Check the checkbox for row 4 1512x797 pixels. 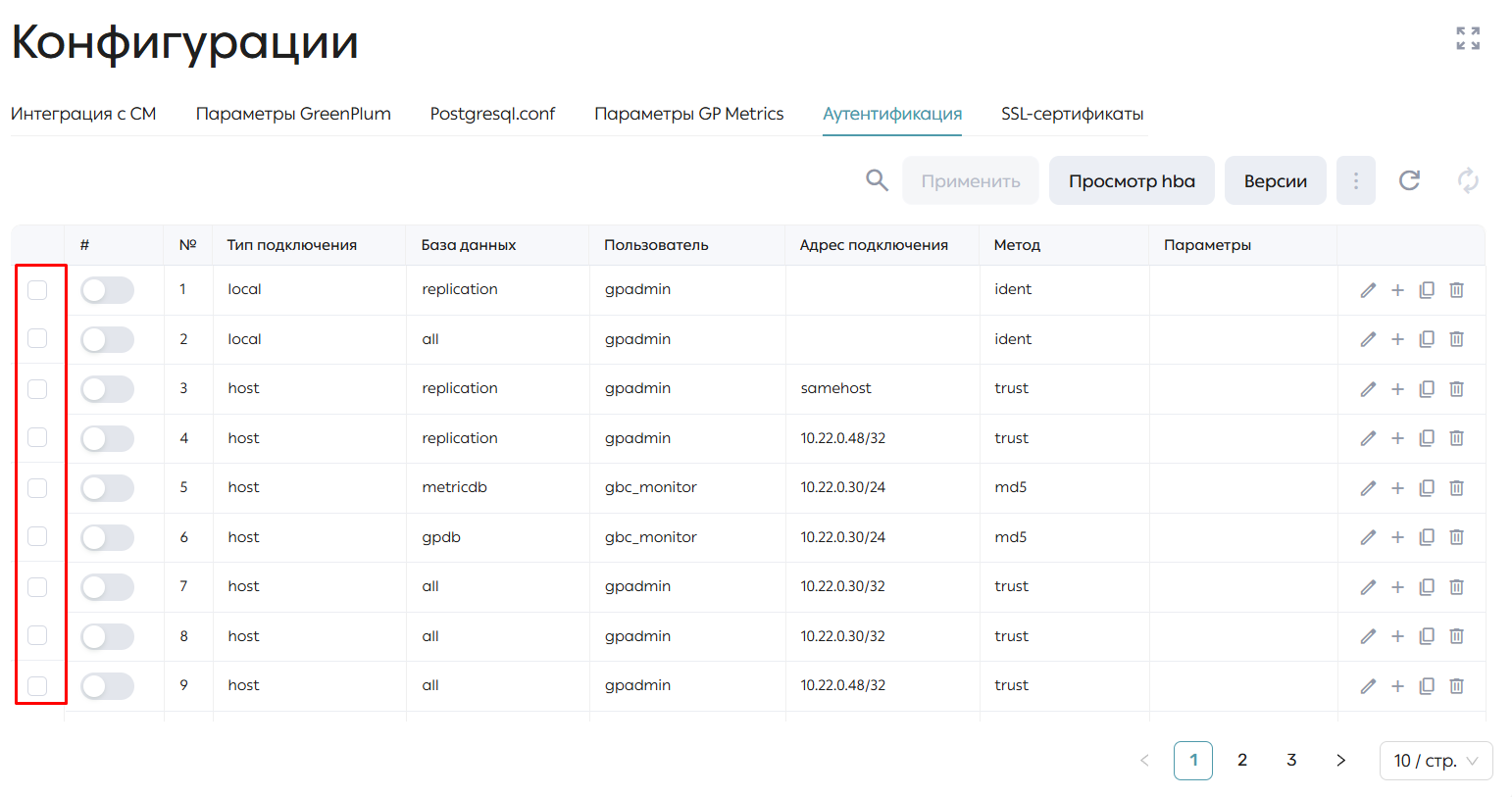(37, 437)
